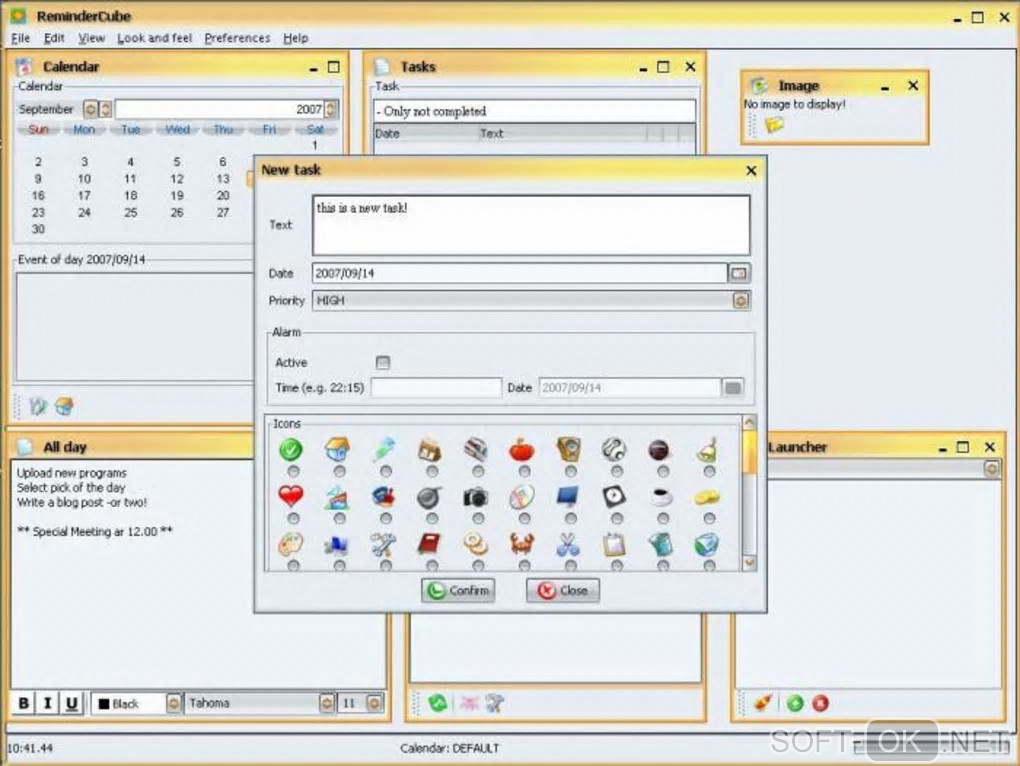The image size is (1020, 766).
Task: Select radio button under dark ball icon
Action: tap(663, 471)
